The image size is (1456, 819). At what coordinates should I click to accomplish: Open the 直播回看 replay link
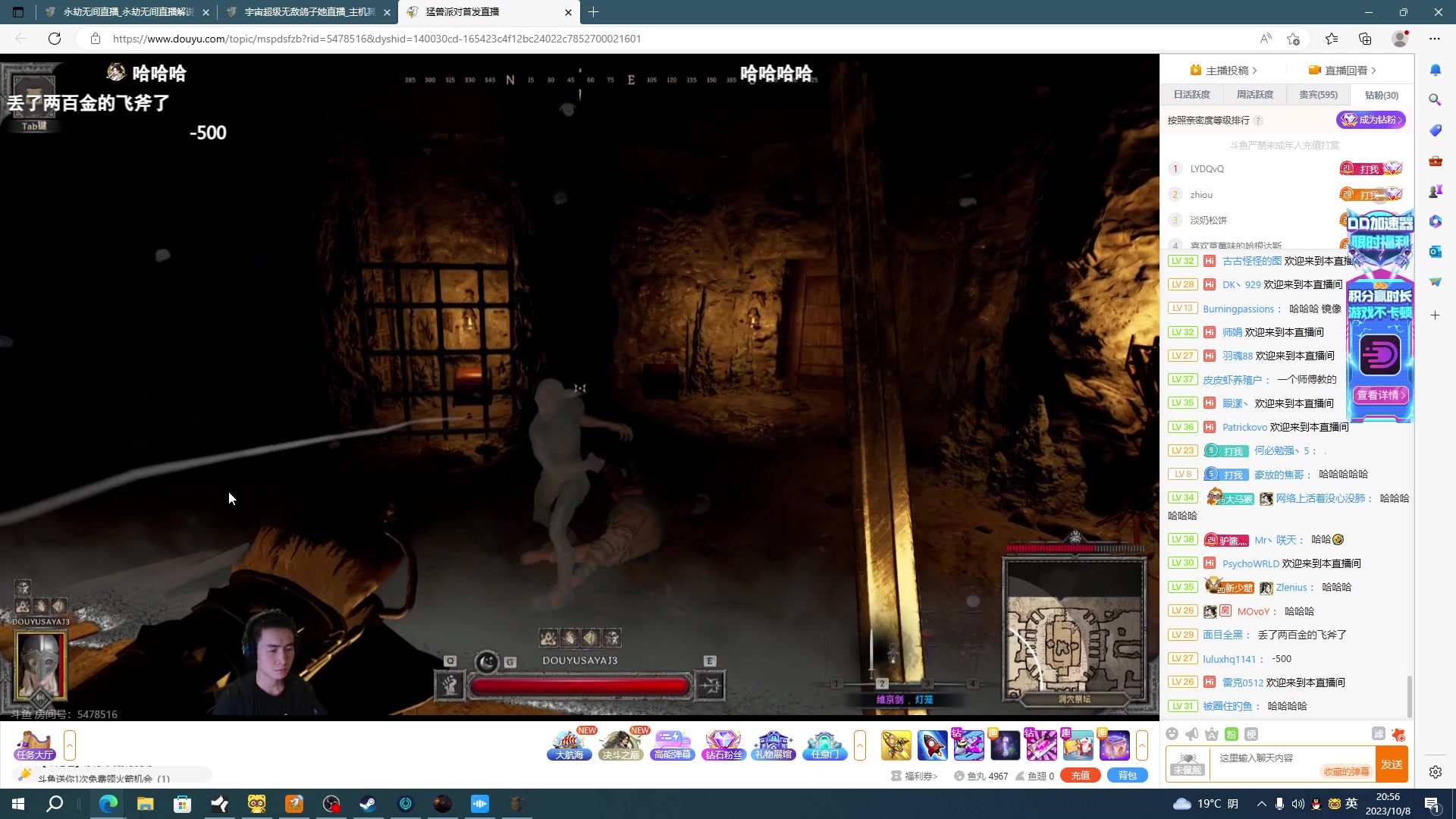pyautogui.click(x=1342, y=71)
